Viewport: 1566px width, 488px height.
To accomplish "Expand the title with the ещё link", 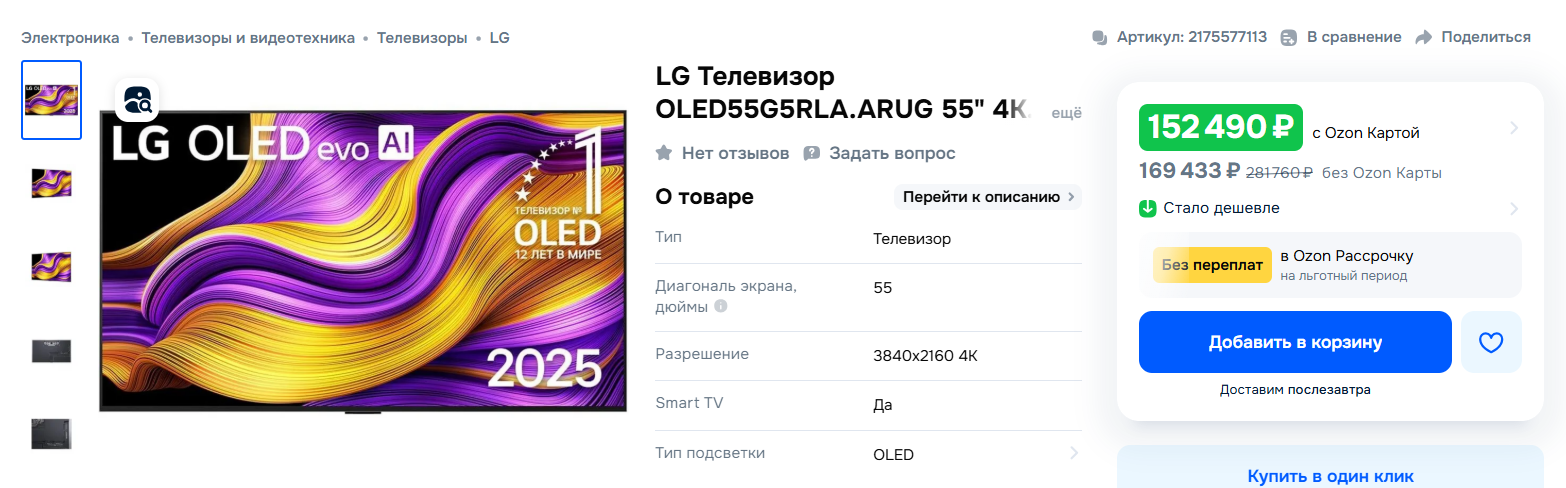I will pyautogui.click(x=1066, y=113).
